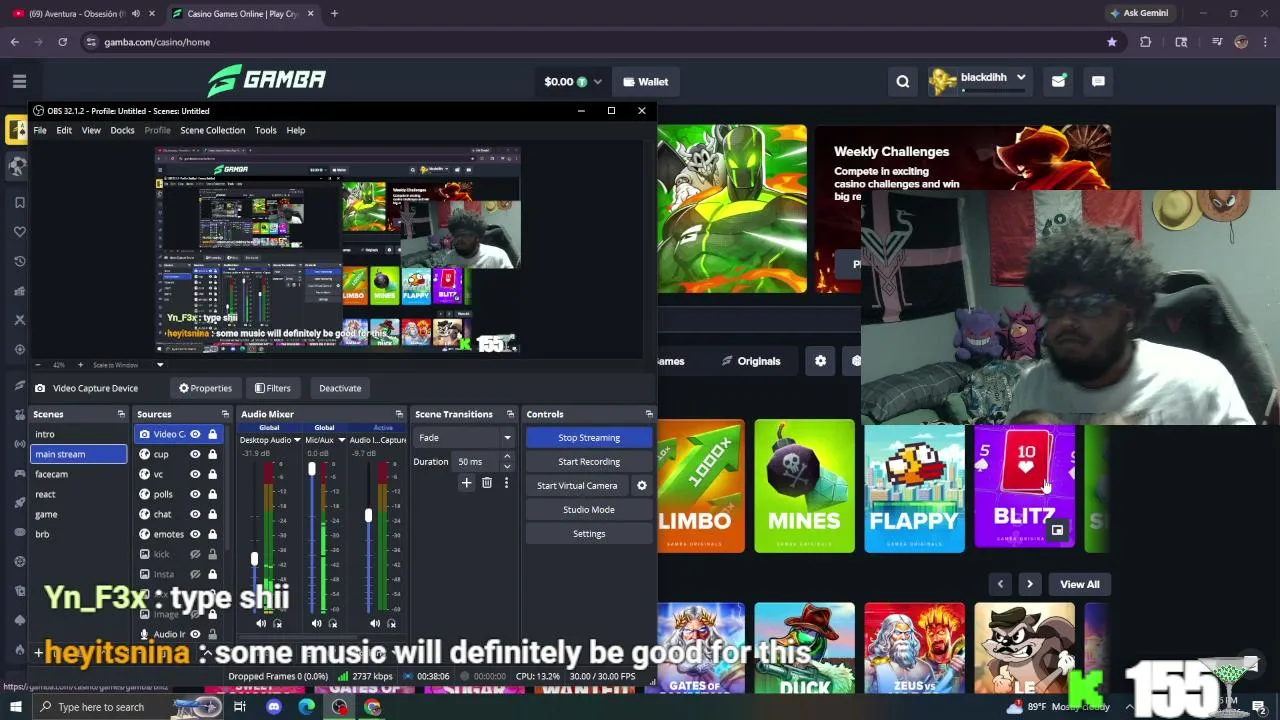Screen dimensions: 1280x720
Task: Click Stop Streaming in OBS
Action: coord(589,438)
